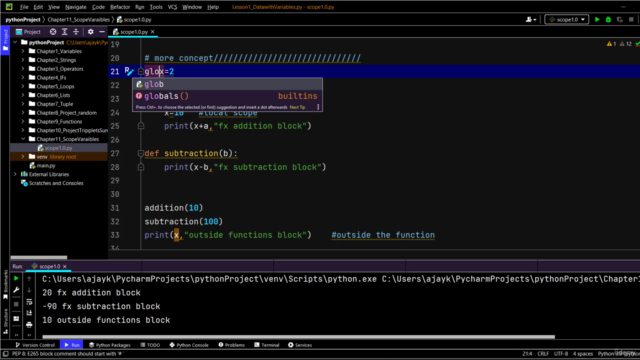Click Restore Layout icon in Run panel

[16, 319]
